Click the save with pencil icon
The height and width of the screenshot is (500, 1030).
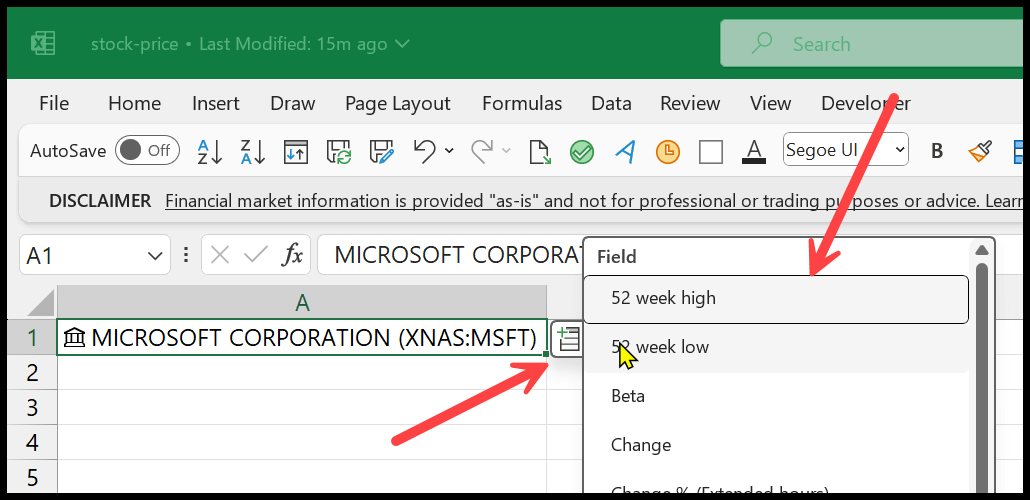point(382,152)
